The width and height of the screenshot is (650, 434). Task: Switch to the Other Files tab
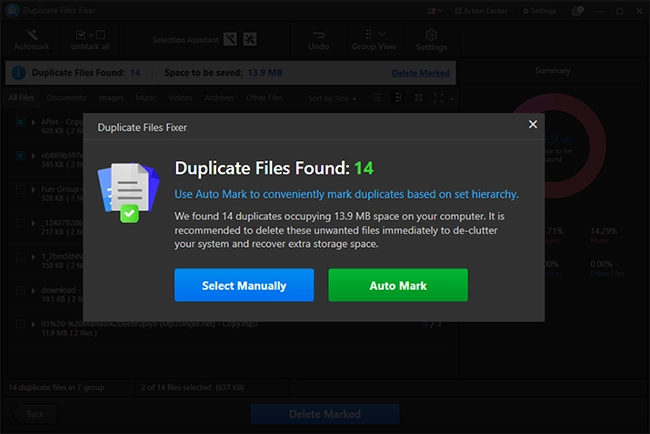click(x=264, y=98)
